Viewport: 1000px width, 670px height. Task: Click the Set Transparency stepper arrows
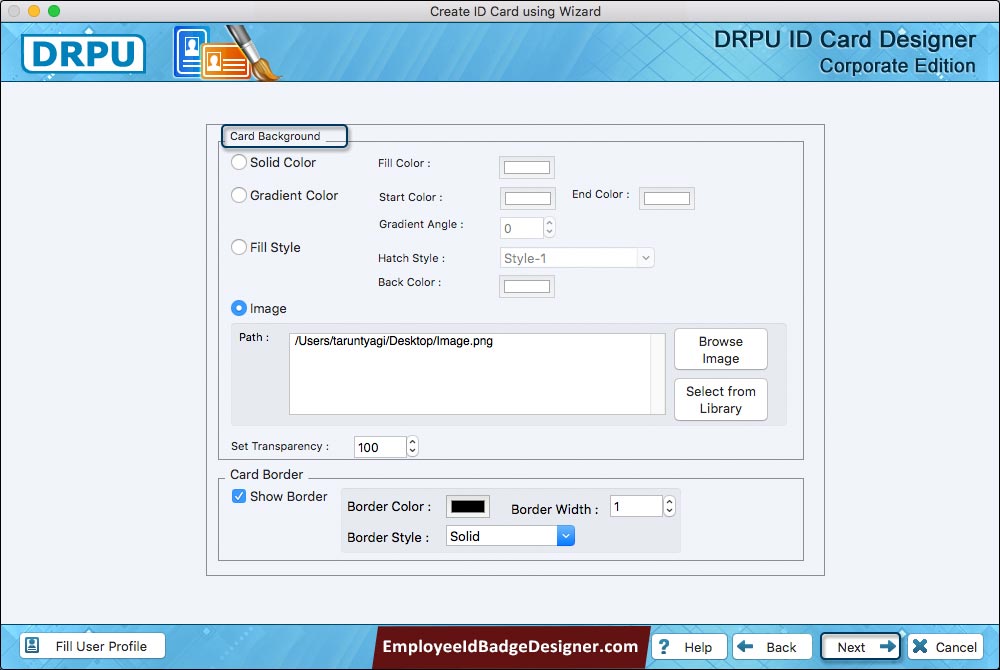point(412,446)
